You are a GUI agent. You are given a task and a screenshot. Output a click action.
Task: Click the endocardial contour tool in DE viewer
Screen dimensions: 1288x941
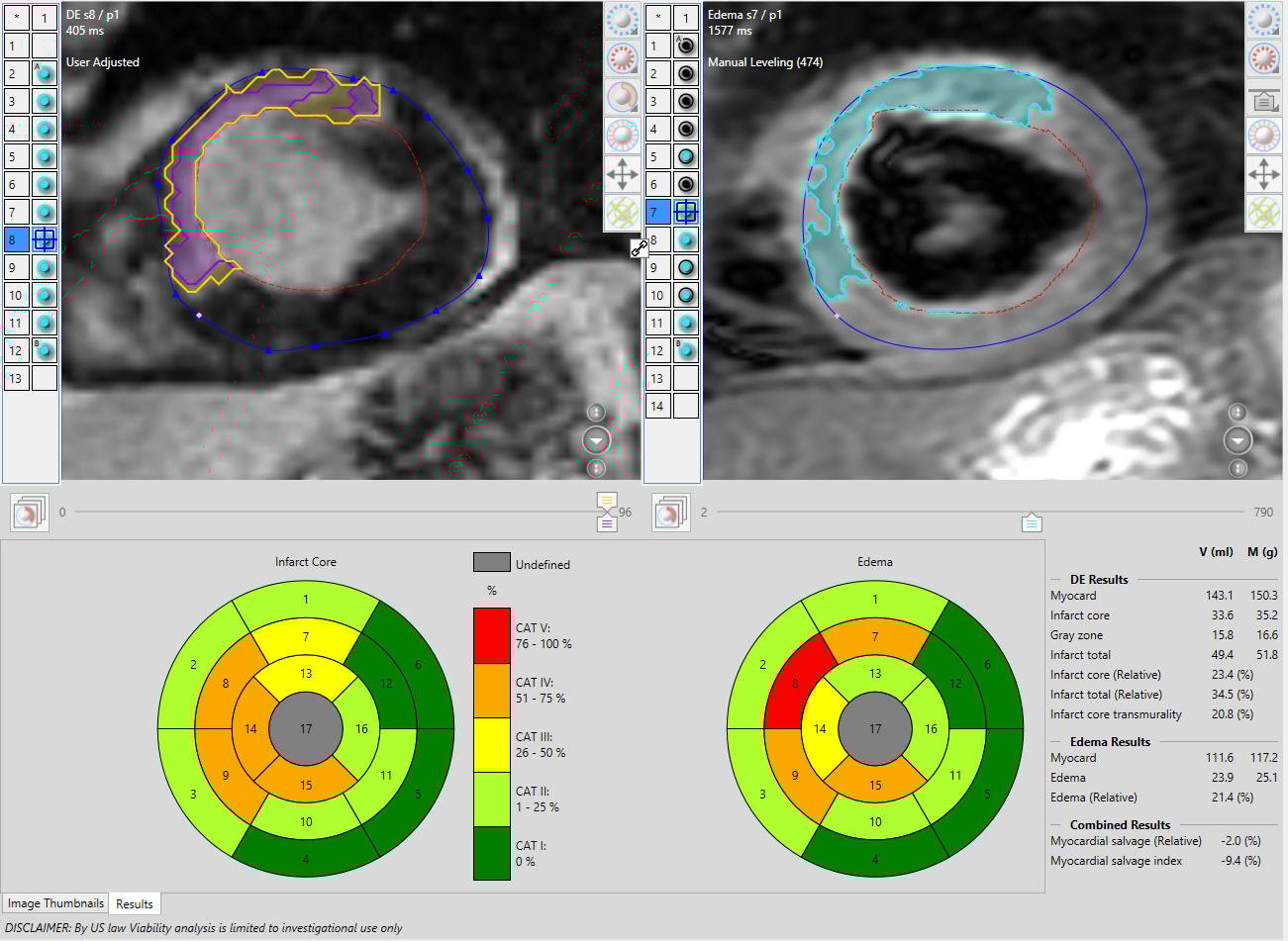[x=622, y=58]
